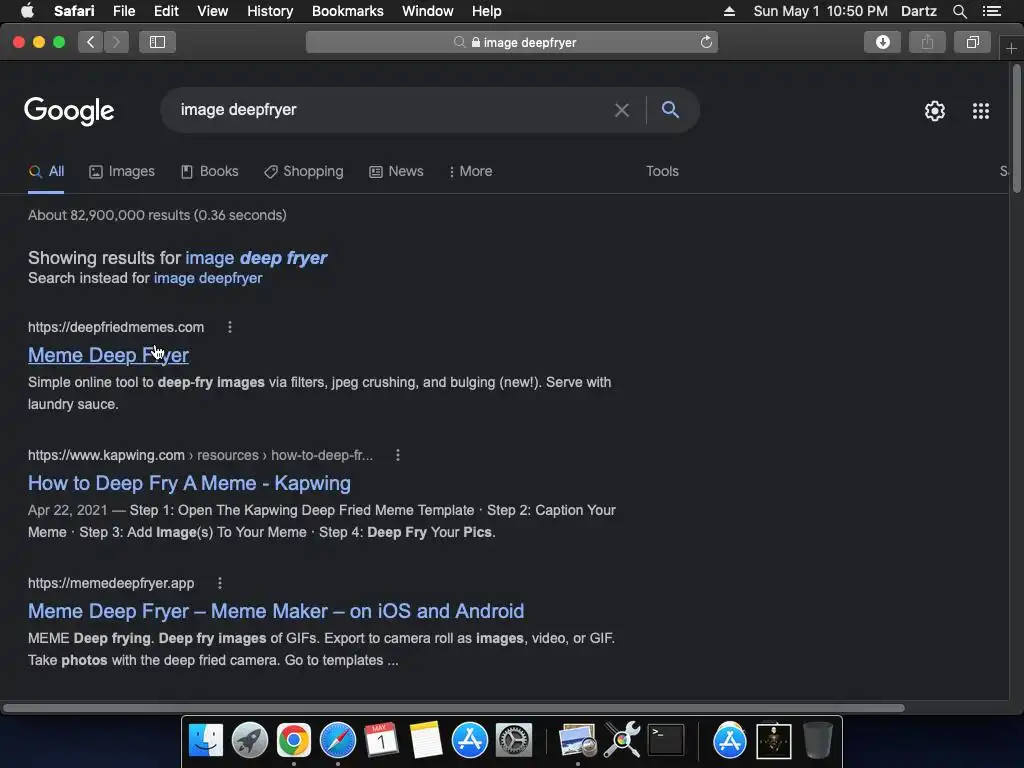Click into the Google search input field
Screen dimensions: 1024x768
pyautogui.click(x=392, y=110)
